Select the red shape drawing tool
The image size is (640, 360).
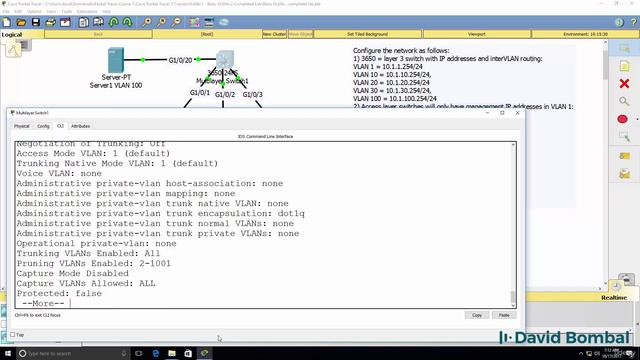pyautogui.click(x=622, y=119)
